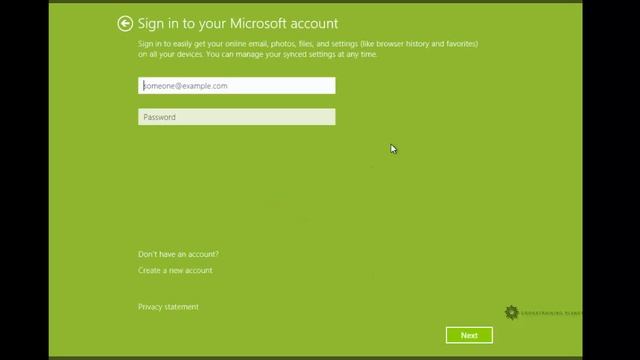Click the 'Don't have an account?' text
Screen dimensions: 640x360
click(178, 254)
